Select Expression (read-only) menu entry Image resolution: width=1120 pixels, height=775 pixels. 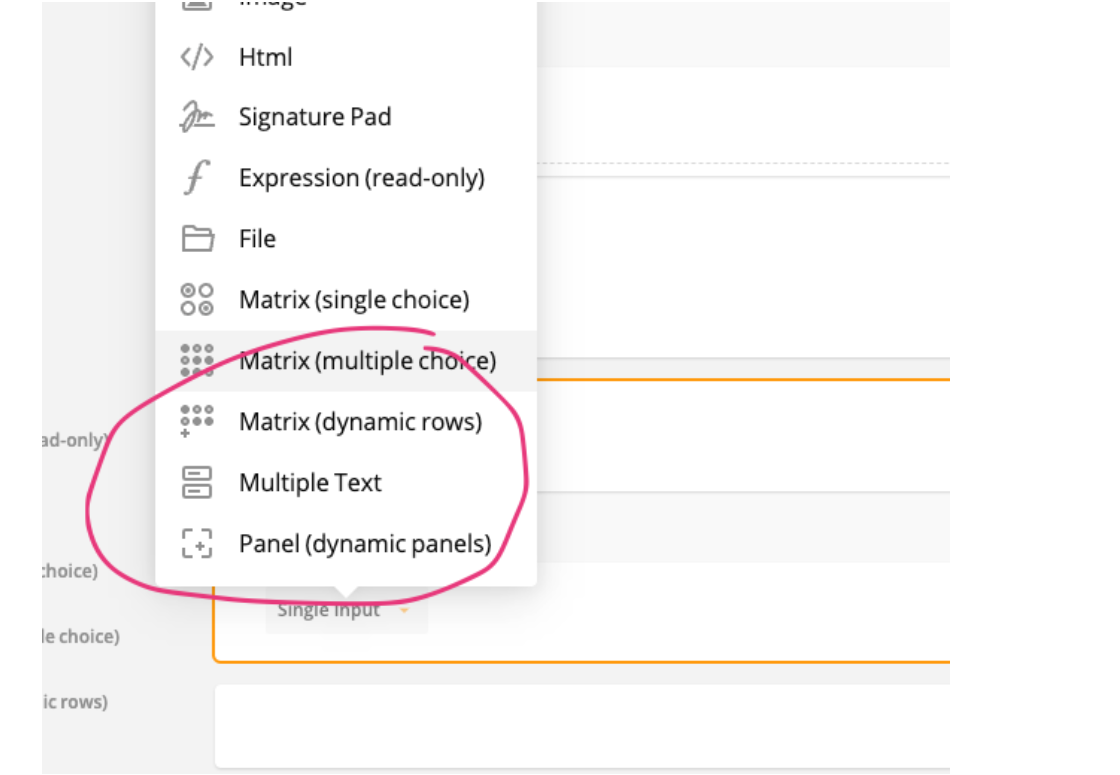[x=346, y=178]
